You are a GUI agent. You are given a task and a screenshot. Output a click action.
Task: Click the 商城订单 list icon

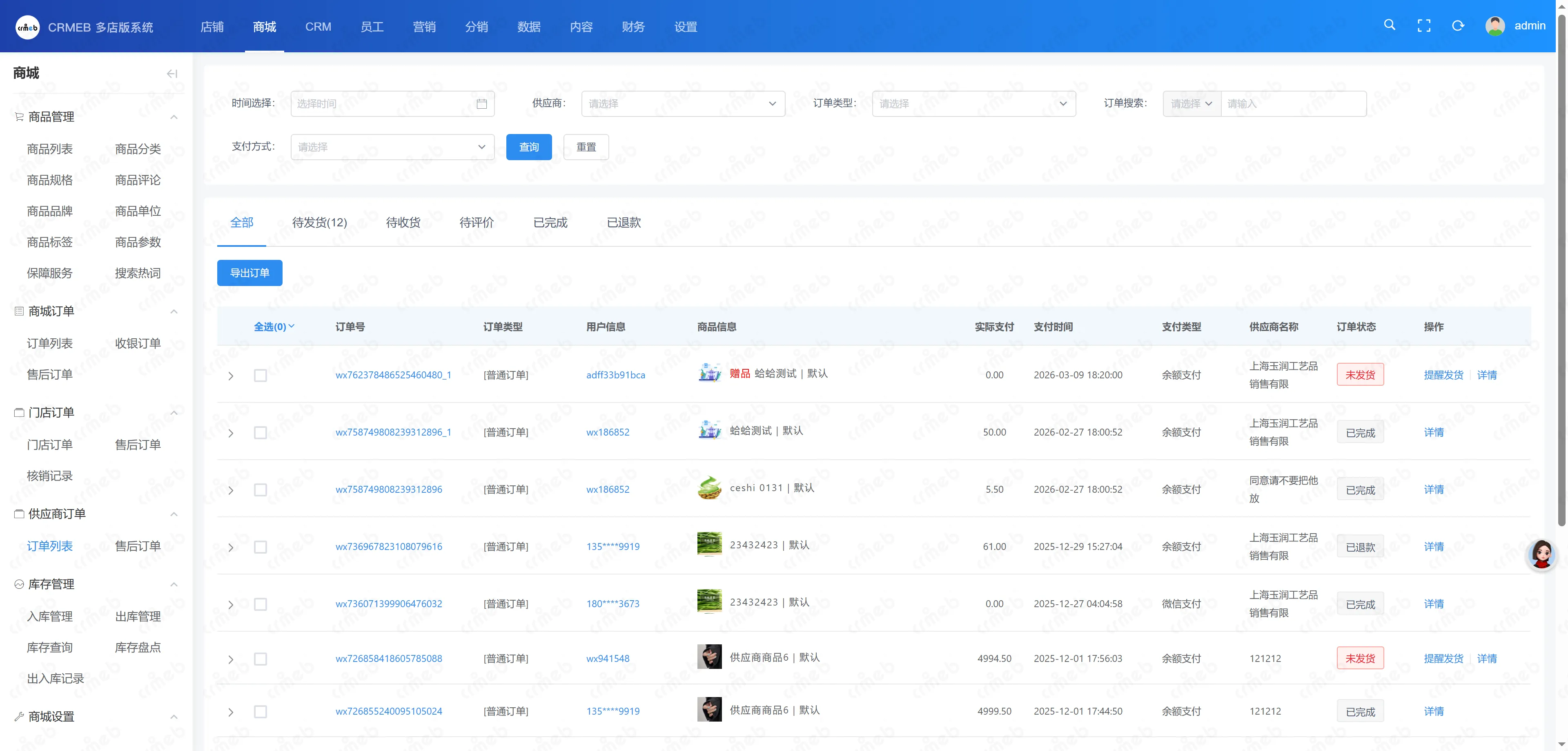20,311
